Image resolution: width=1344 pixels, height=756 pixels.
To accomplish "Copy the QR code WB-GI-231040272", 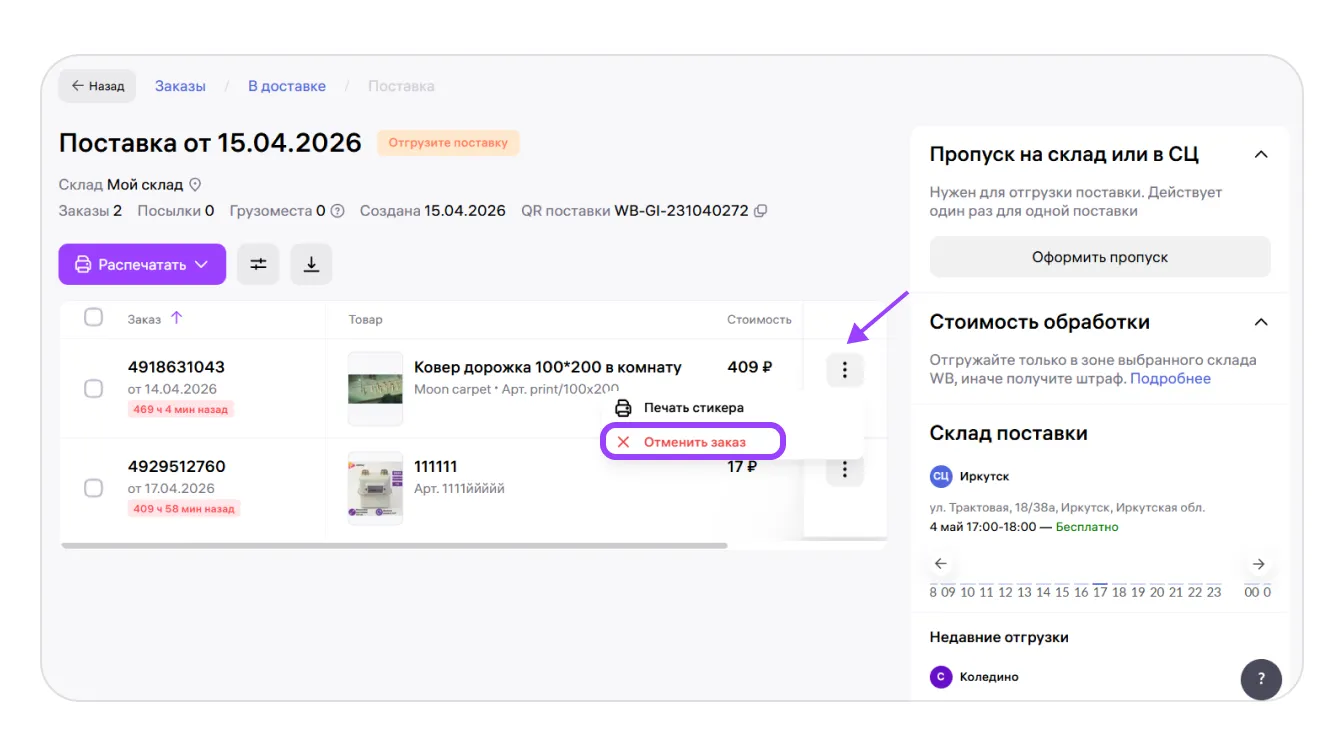I will (x=760, y=211).
